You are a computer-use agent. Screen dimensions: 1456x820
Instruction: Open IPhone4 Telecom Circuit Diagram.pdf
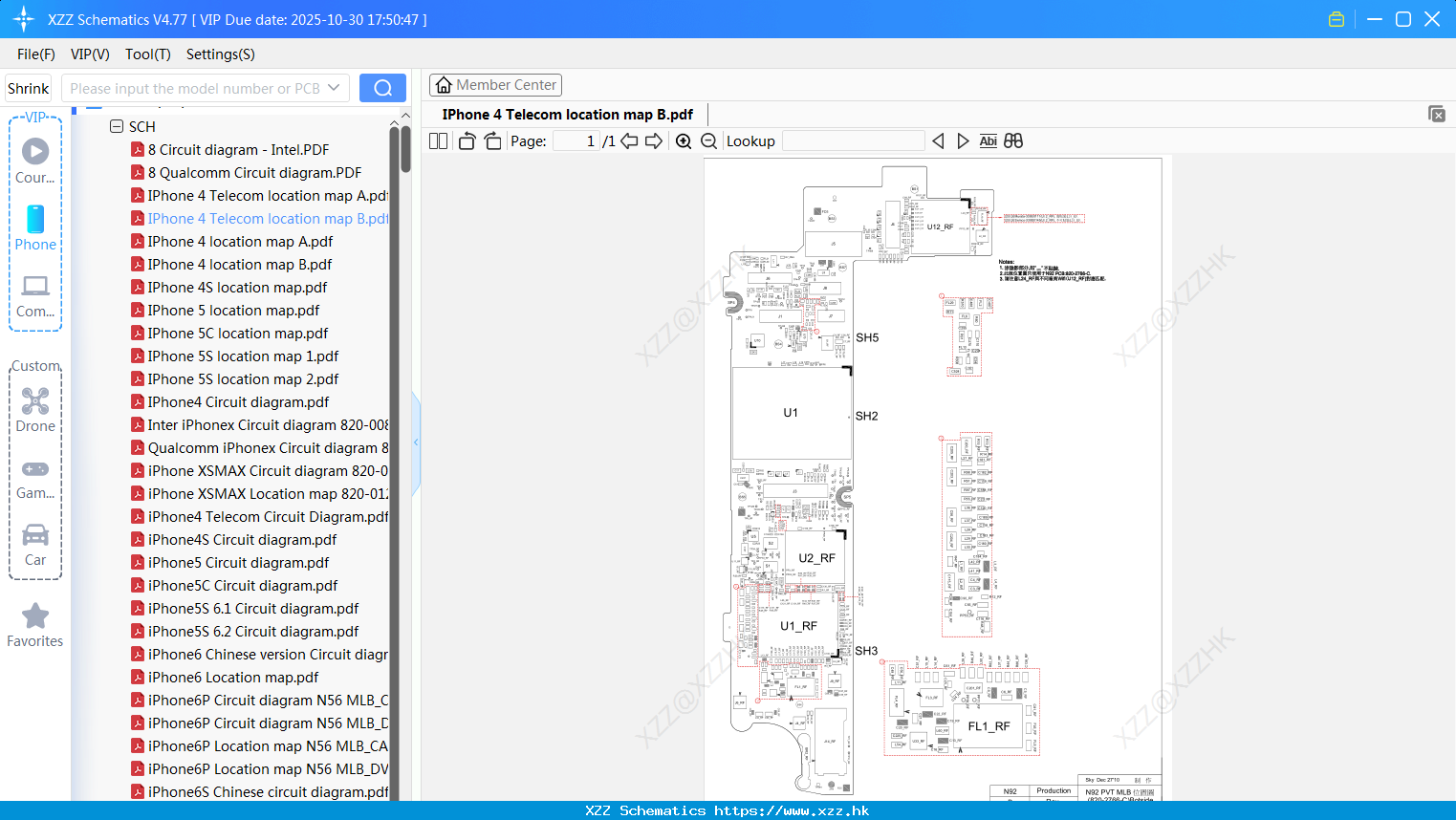(x=260, y=517)
